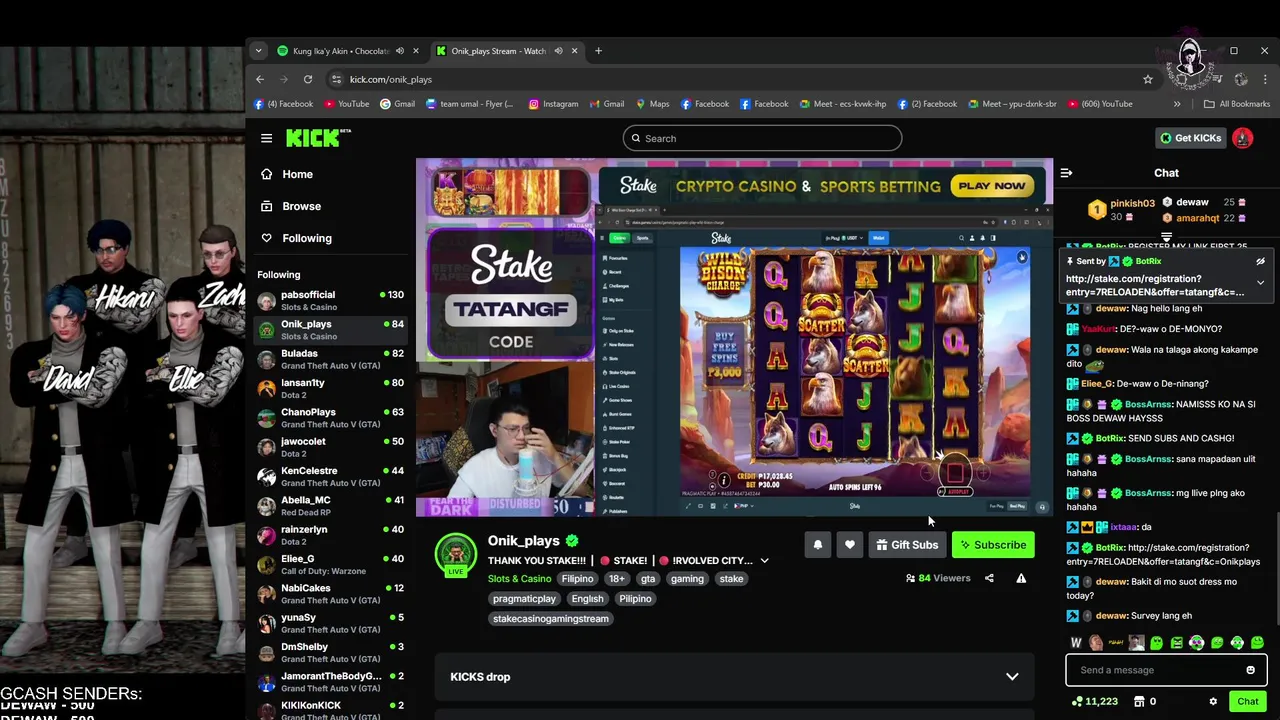Click the stream video player
This screenshot has height=720, width=1280.
(734, 337)
